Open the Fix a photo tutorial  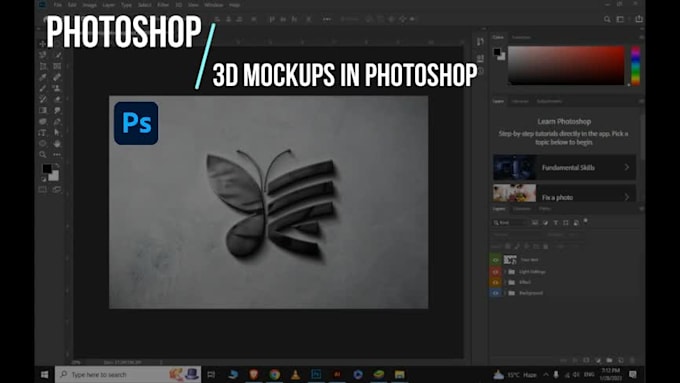pyautogui.click(x=565, y=193)
